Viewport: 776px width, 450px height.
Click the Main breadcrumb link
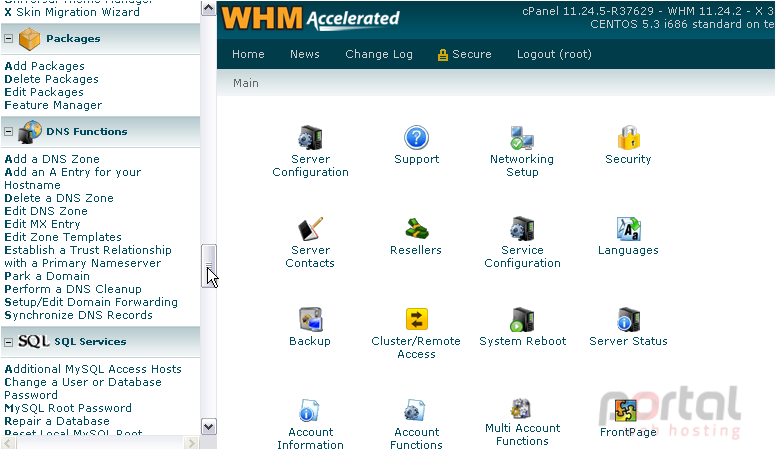[x=246, y=83]
